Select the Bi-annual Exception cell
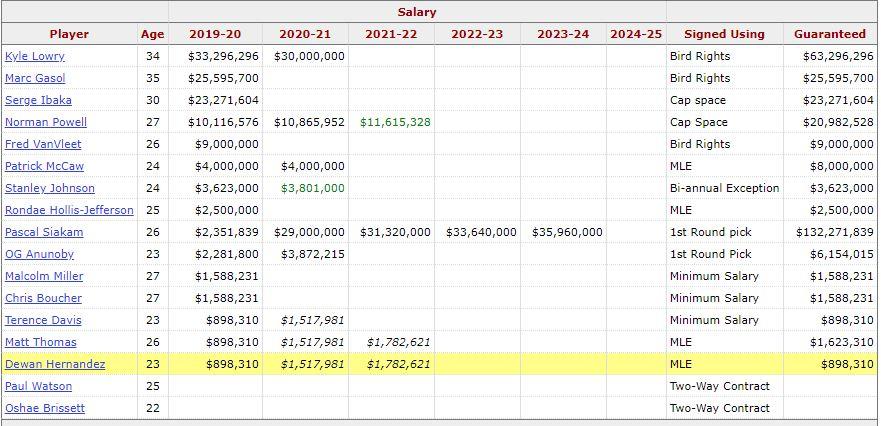This screenshot has width=881, height=426. [x=725, y=188]
